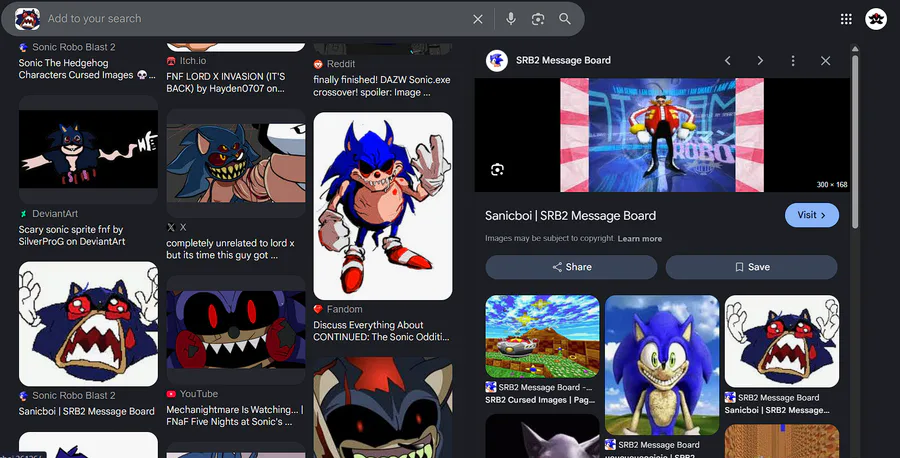This screenshot has width=900, height=458.
Task: Open related screaming Sanicboi thumbnail in panel
Action: (x=782, y=341)
